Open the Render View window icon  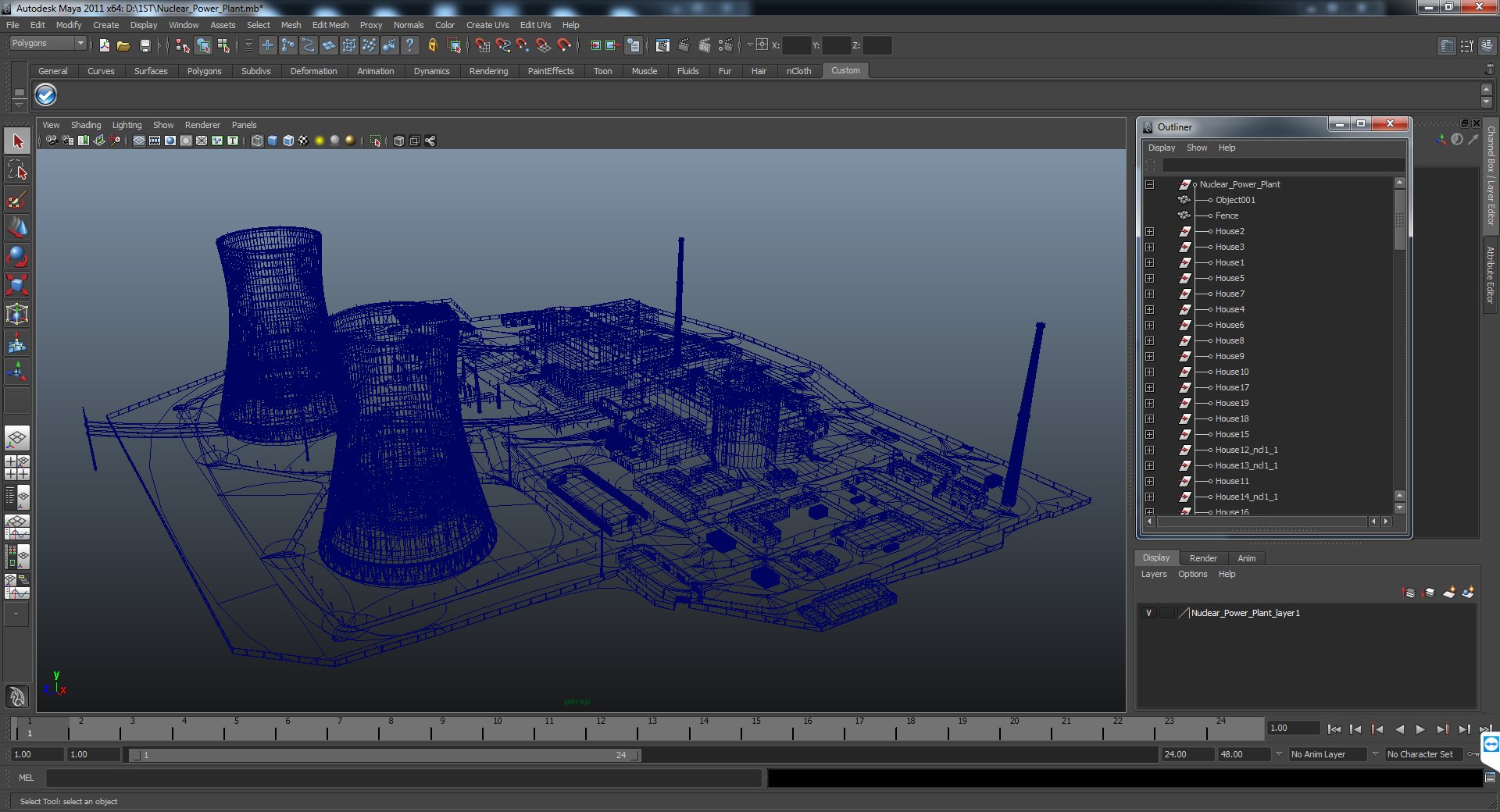[662, 45]
